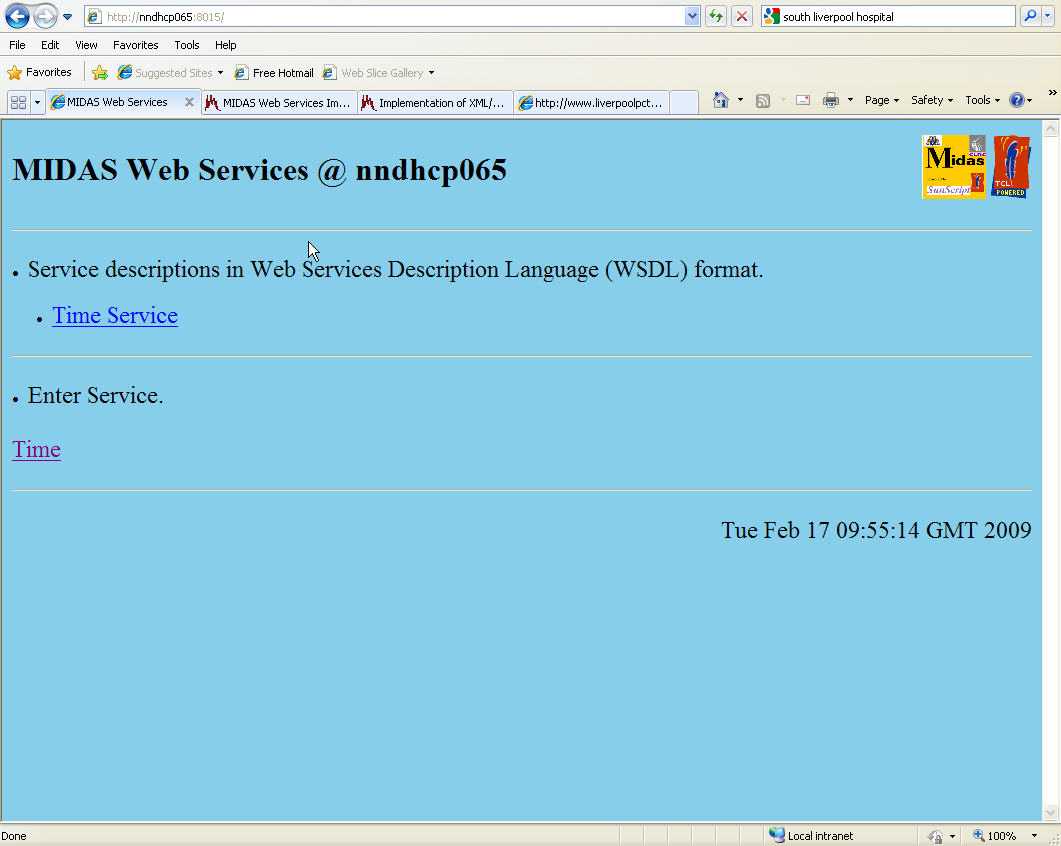Open the Time Service WSDL link
Screen dimensions: 1061x846
(115, 316)
